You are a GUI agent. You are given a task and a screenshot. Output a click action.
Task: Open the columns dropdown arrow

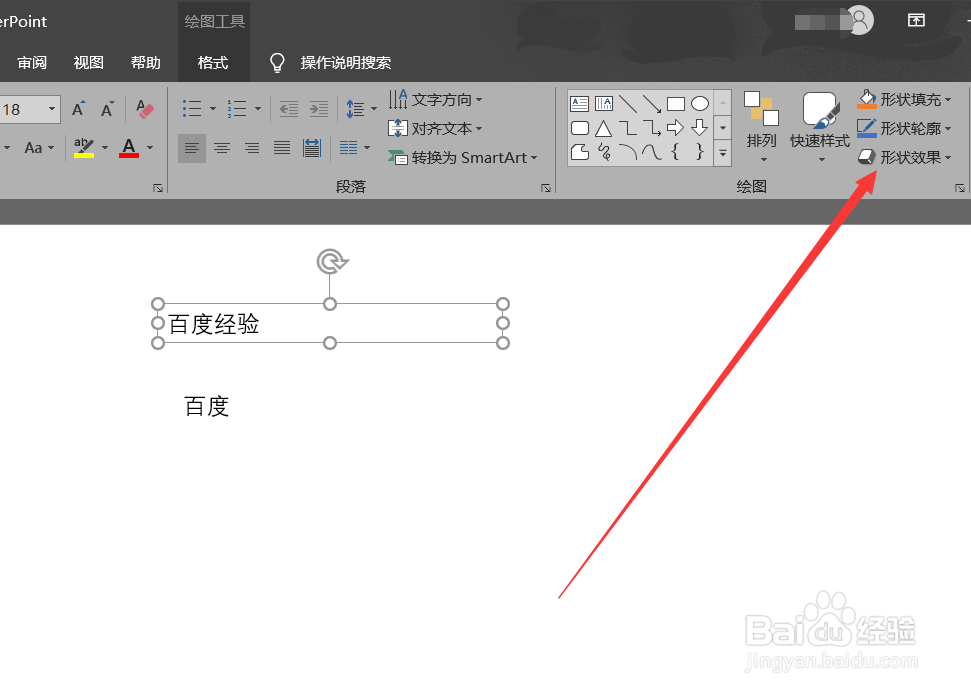(367, 147)
